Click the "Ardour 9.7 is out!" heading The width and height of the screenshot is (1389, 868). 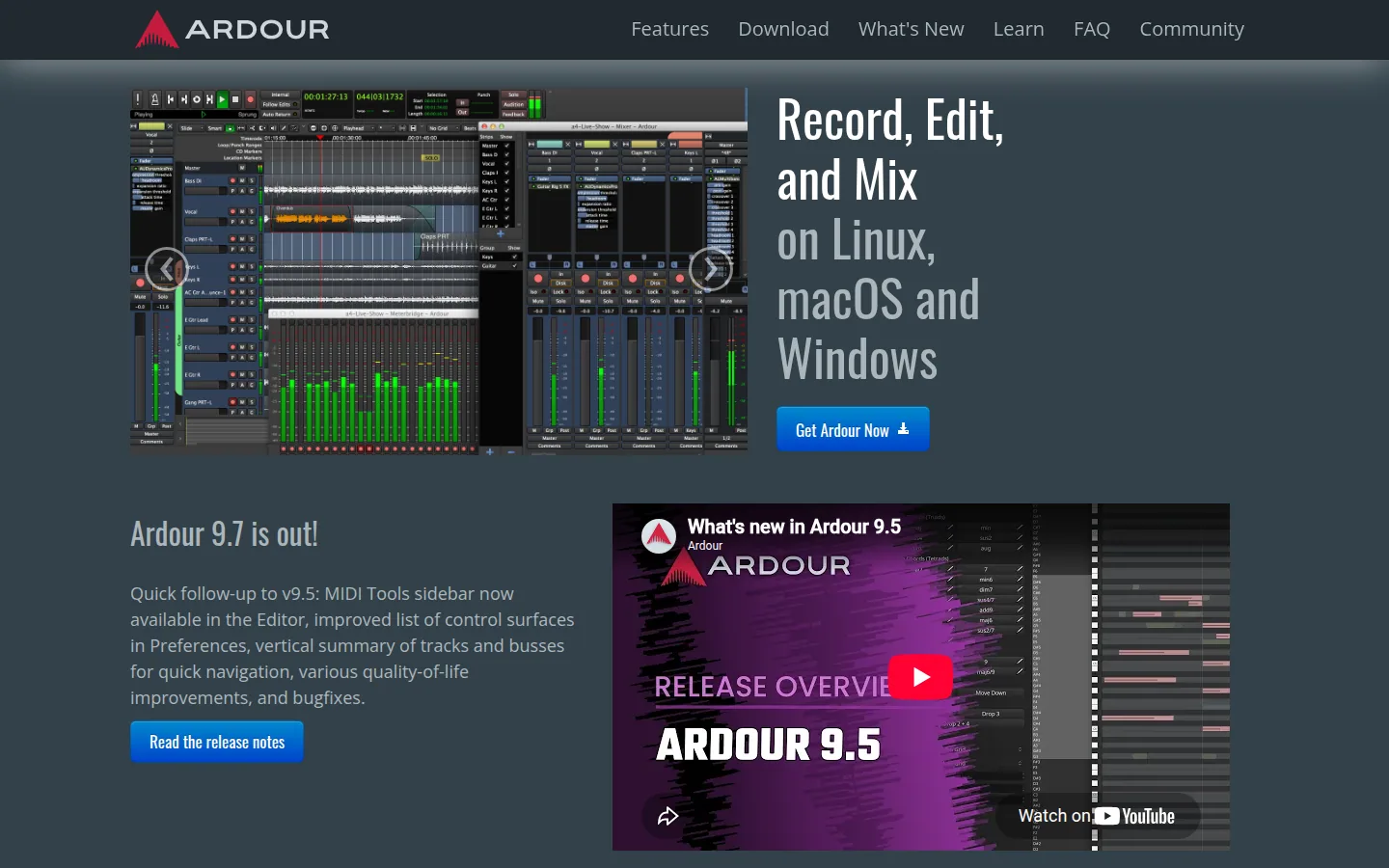[224, 533]
